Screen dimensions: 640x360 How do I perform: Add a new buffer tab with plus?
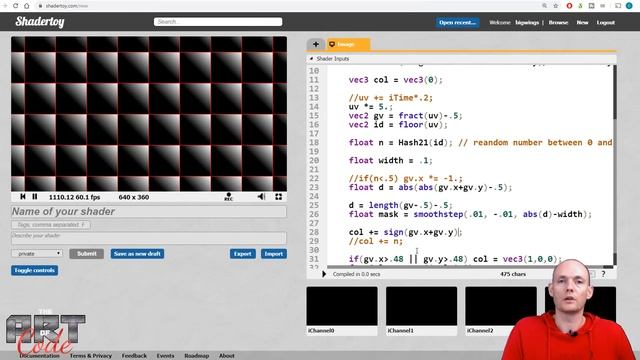(x=316, y=44)
